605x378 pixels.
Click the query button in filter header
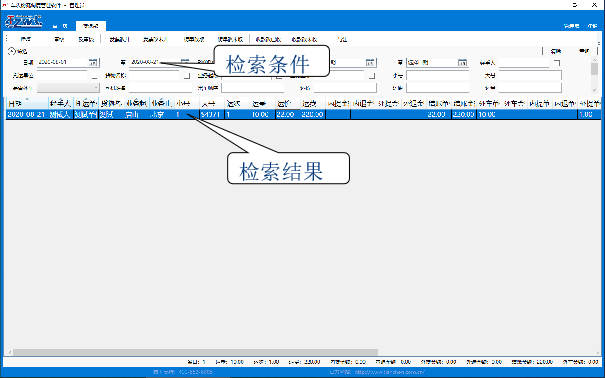tap(556, 51)
